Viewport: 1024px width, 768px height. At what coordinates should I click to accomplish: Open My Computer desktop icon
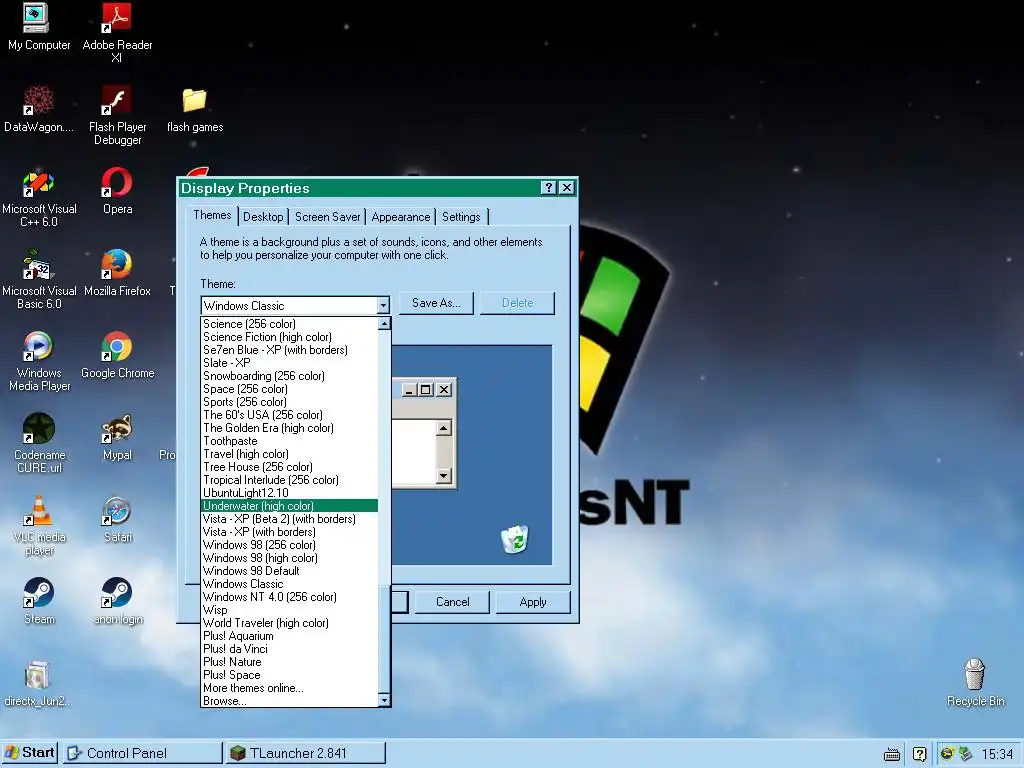click(37, 27)
